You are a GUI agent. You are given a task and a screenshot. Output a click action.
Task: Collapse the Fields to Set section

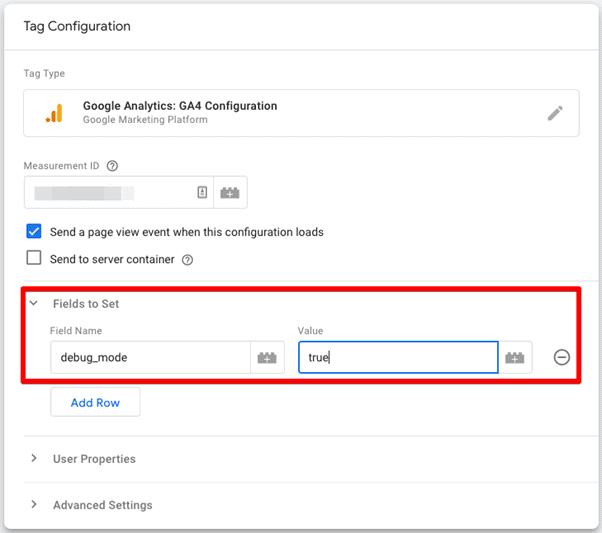pyautogui.click(x=34, y=303)
